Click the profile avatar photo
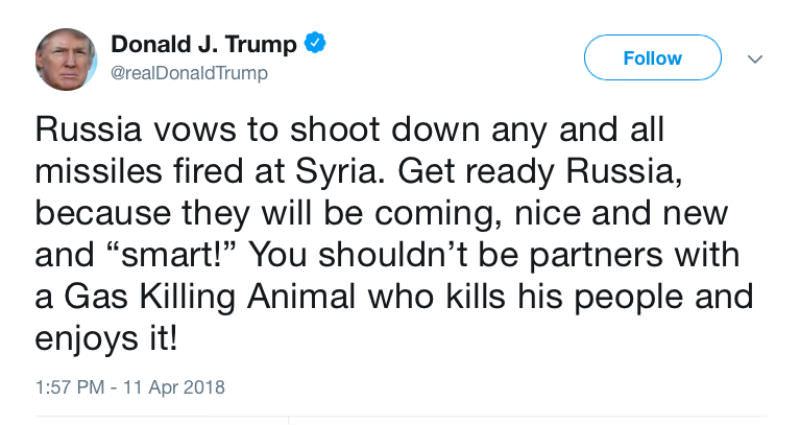 point(66,58)
